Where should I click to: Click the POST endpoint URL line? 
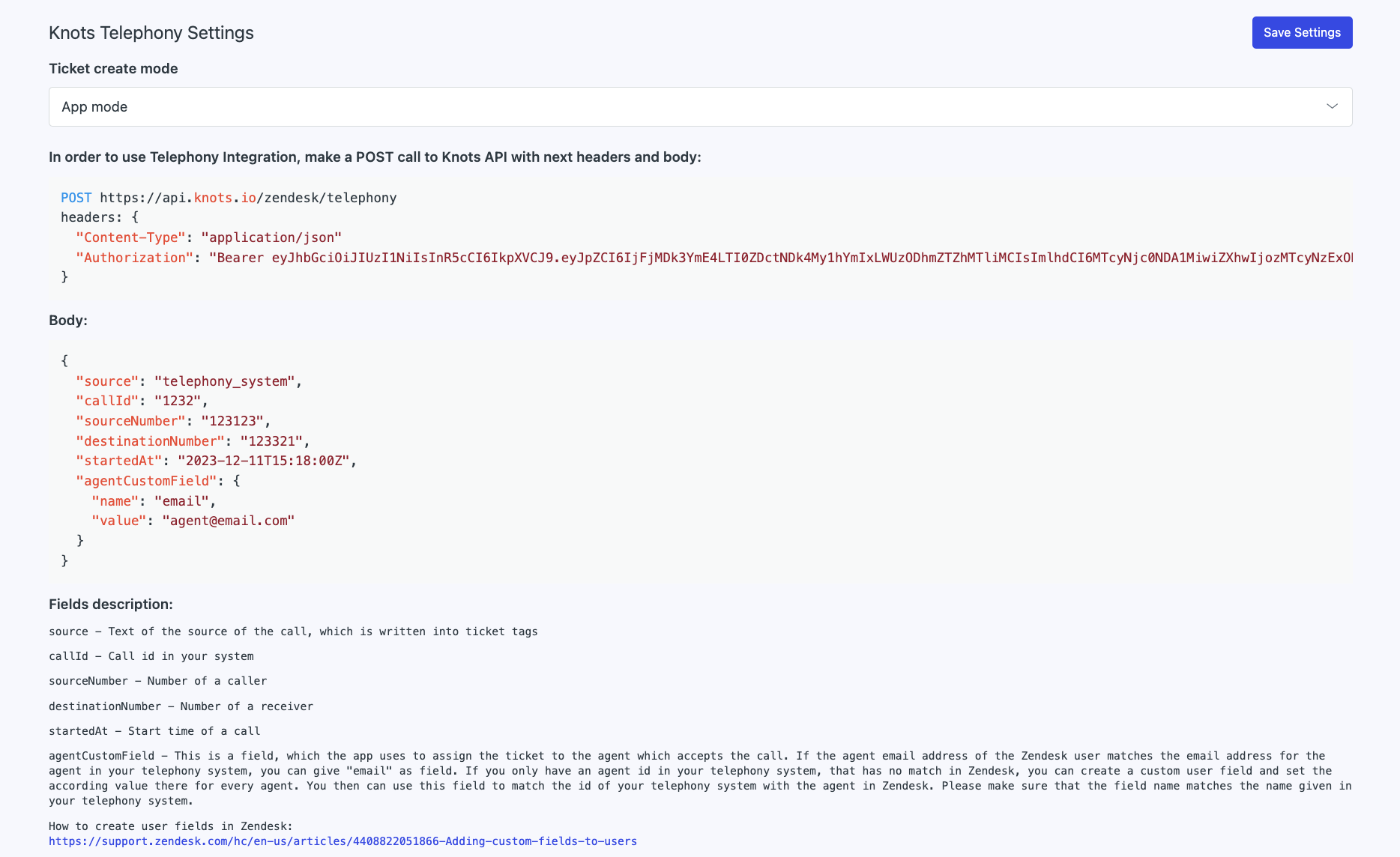(229, 198)
